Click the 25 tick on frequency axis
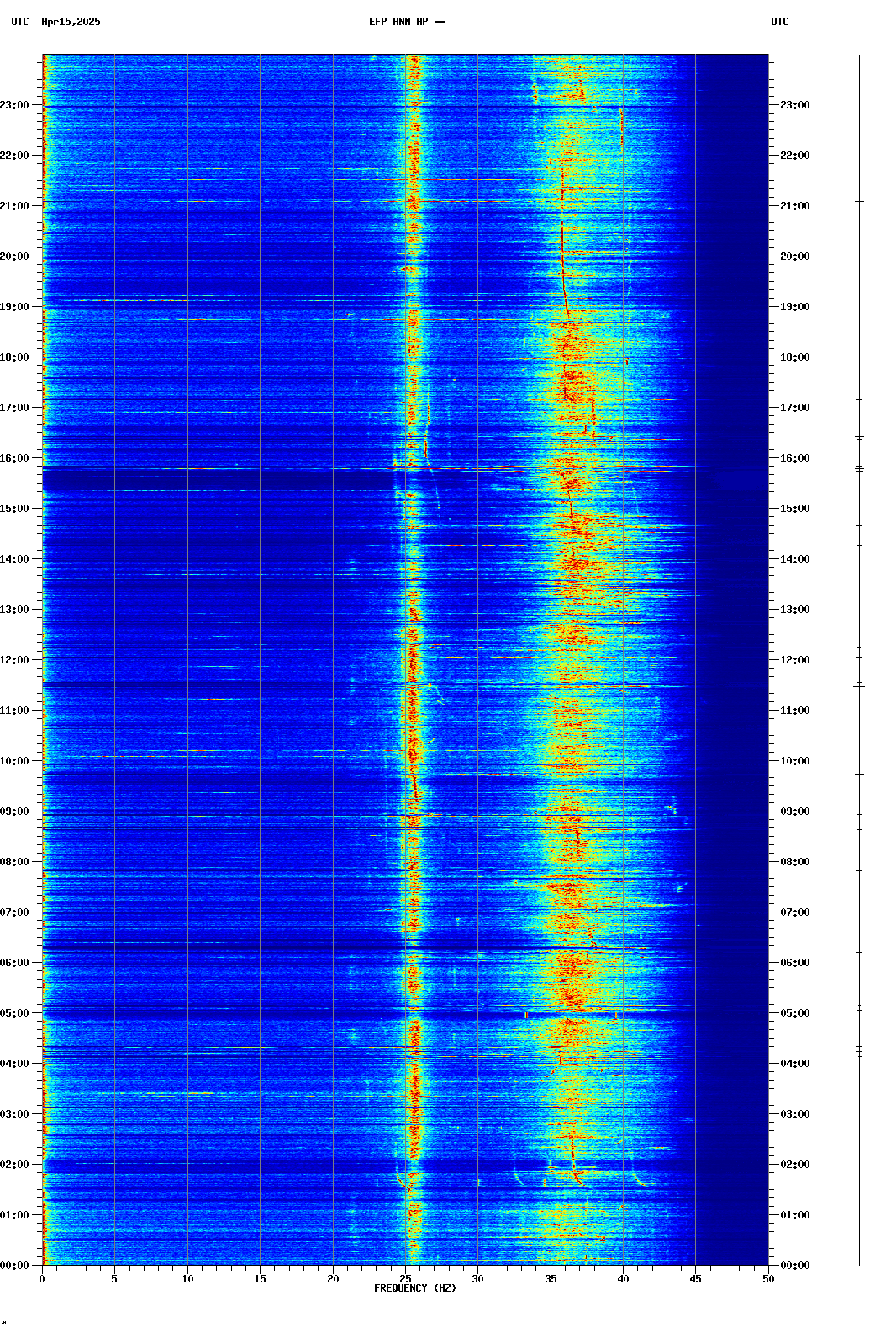The image size is (896, 1332). tap(405, 1279)
